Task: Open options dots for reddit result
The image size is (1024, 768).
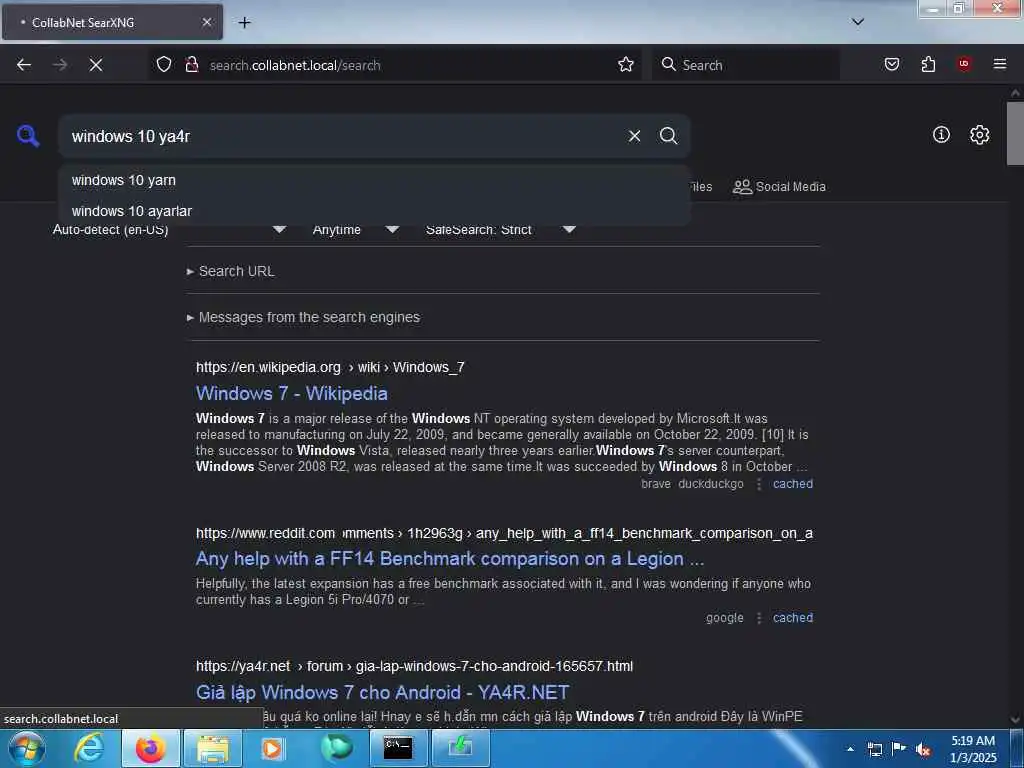Action: pyautogui.click(x=759, y=618)
